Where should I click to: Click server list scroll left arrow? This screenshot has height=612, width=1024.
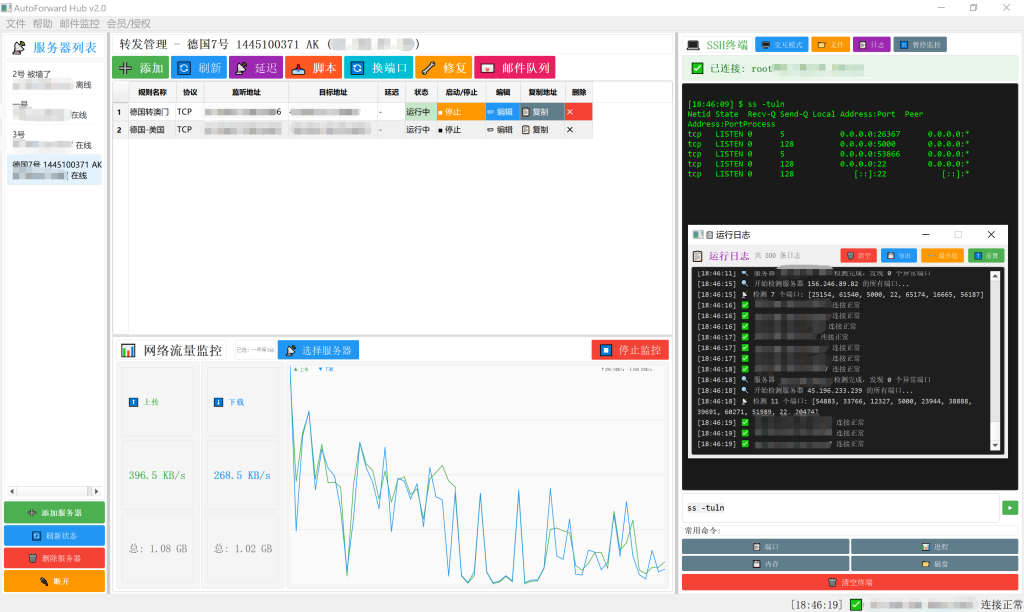point(12,491)
